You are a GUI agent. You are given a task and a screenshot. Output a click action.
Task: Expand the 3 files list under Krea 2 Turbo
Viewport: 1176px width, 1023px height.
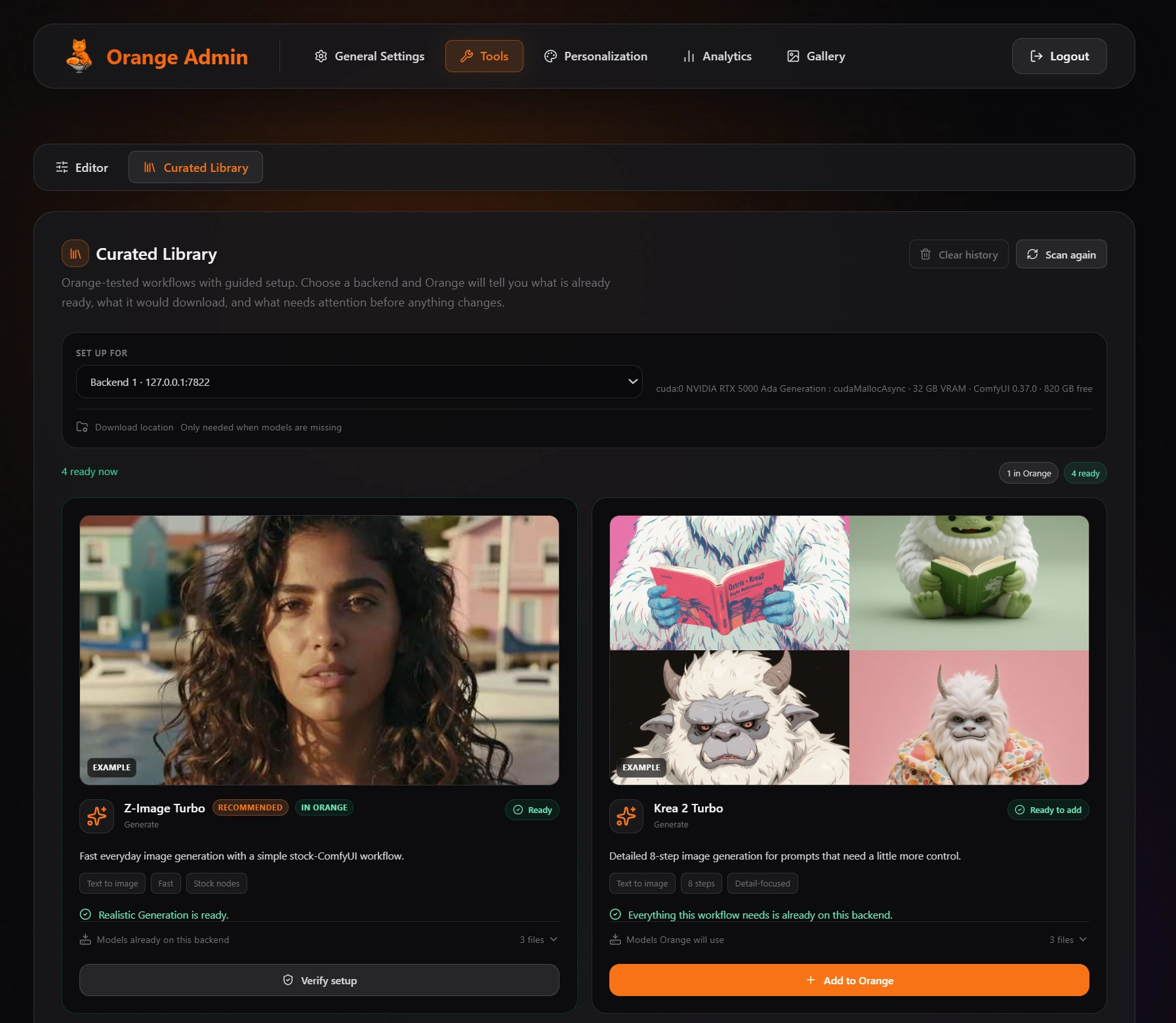(1068, 940)
